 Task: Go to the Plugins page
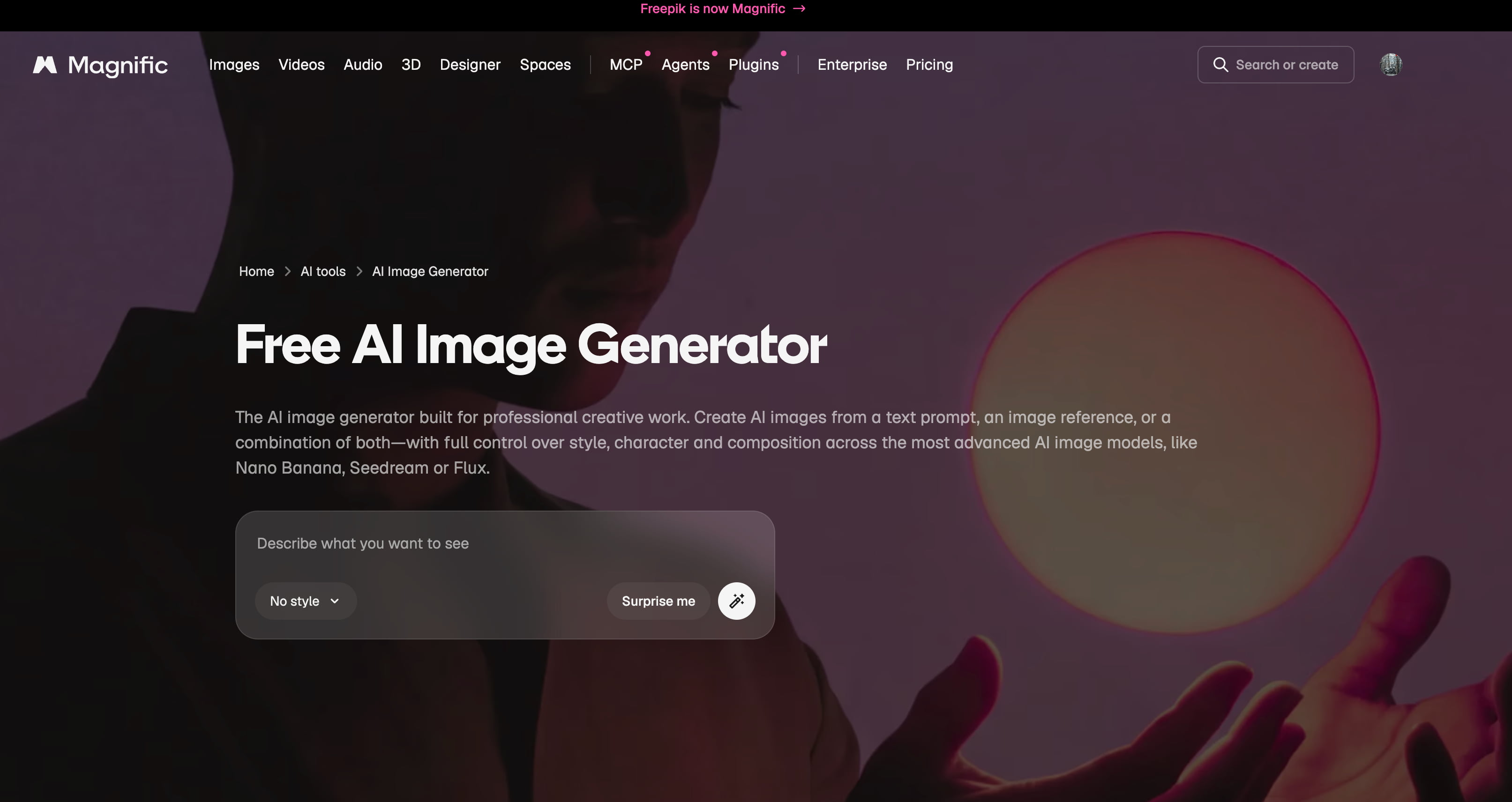754,65
